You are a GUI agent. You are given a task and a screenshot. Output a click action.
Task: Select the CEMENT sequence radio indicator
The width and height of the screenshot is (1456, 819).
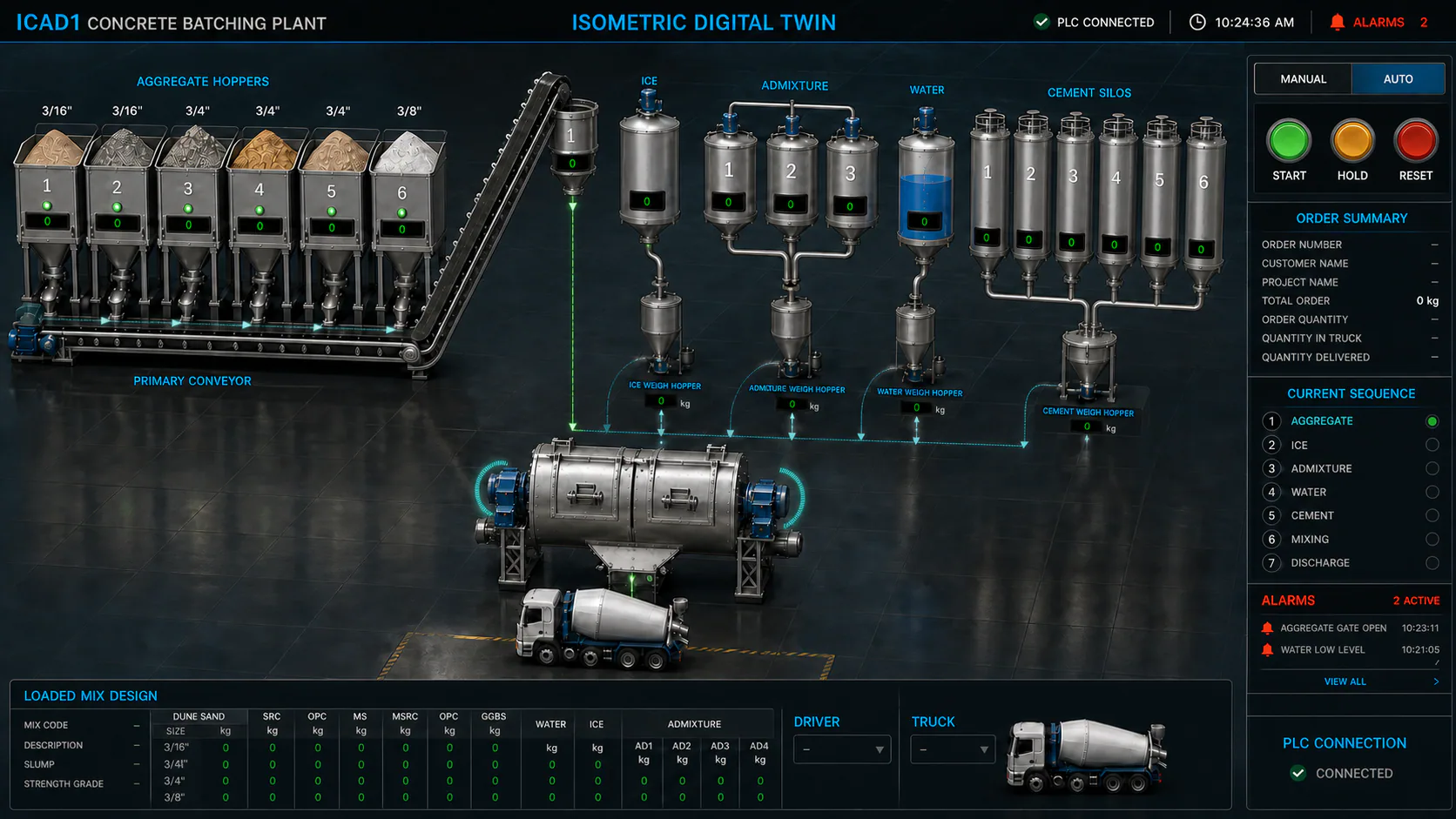click(1432, 515)
